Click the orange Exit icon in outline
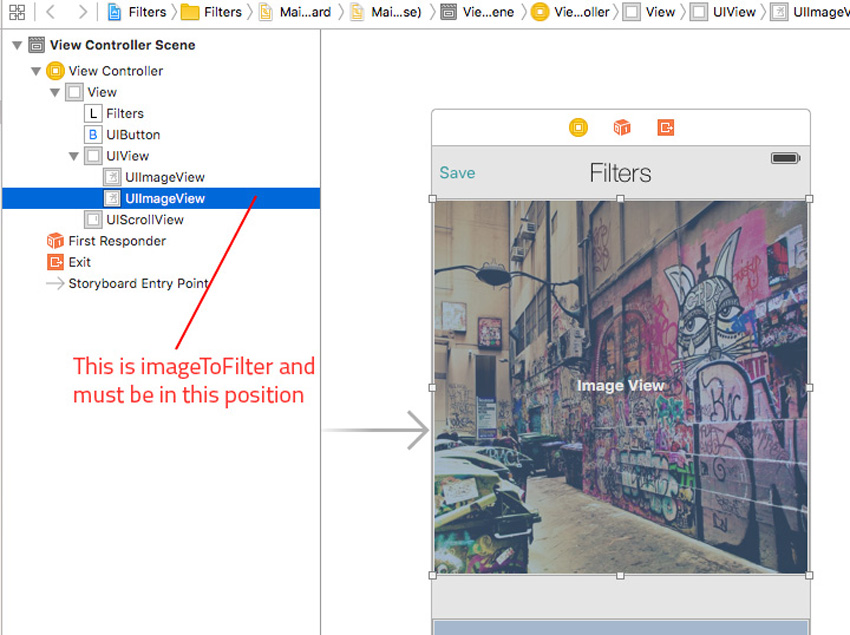The image size is (850, 635). pos(55,262)
